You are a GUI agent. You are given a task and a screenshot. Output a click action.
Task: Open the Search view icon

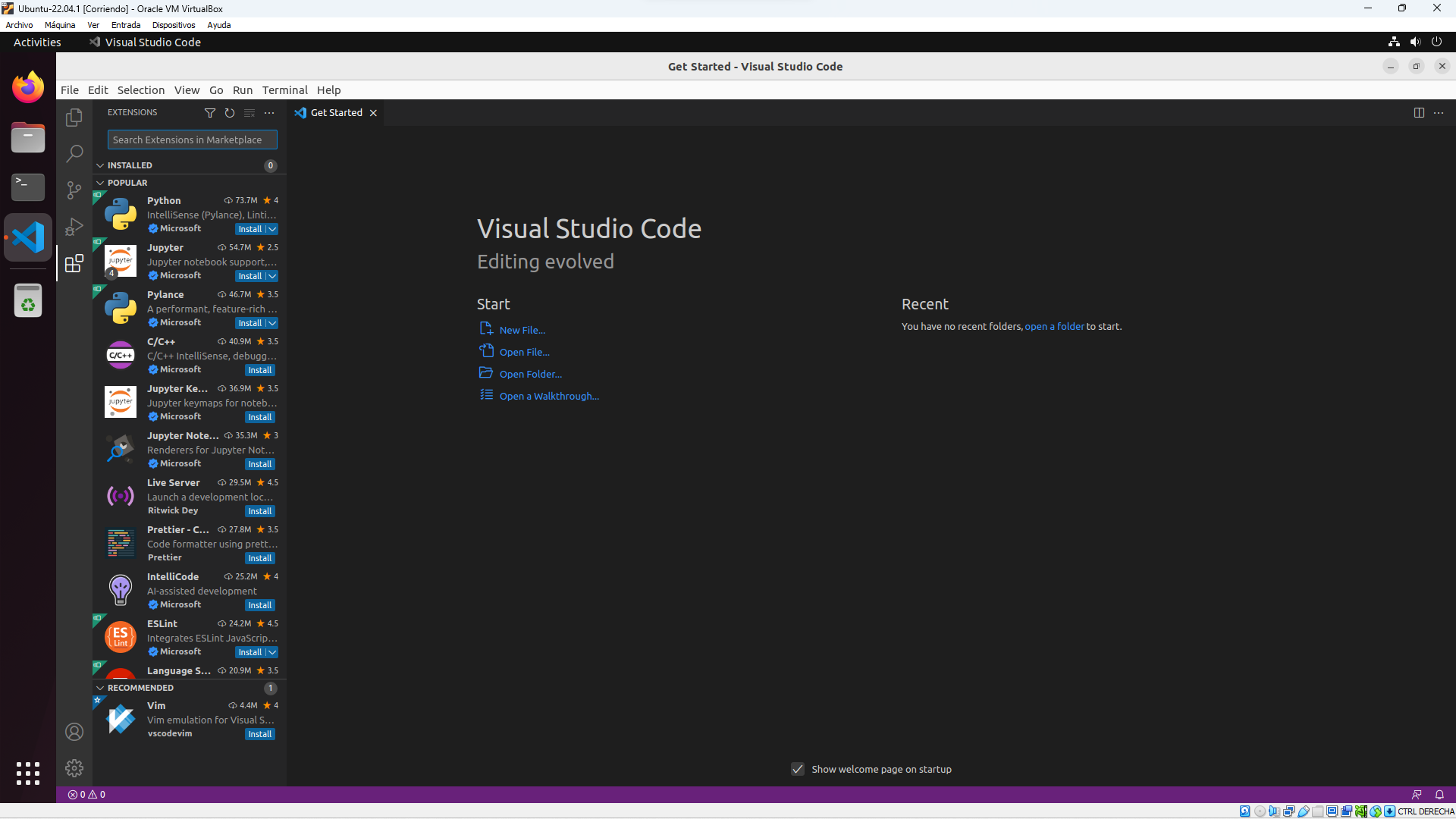point(74,154)
